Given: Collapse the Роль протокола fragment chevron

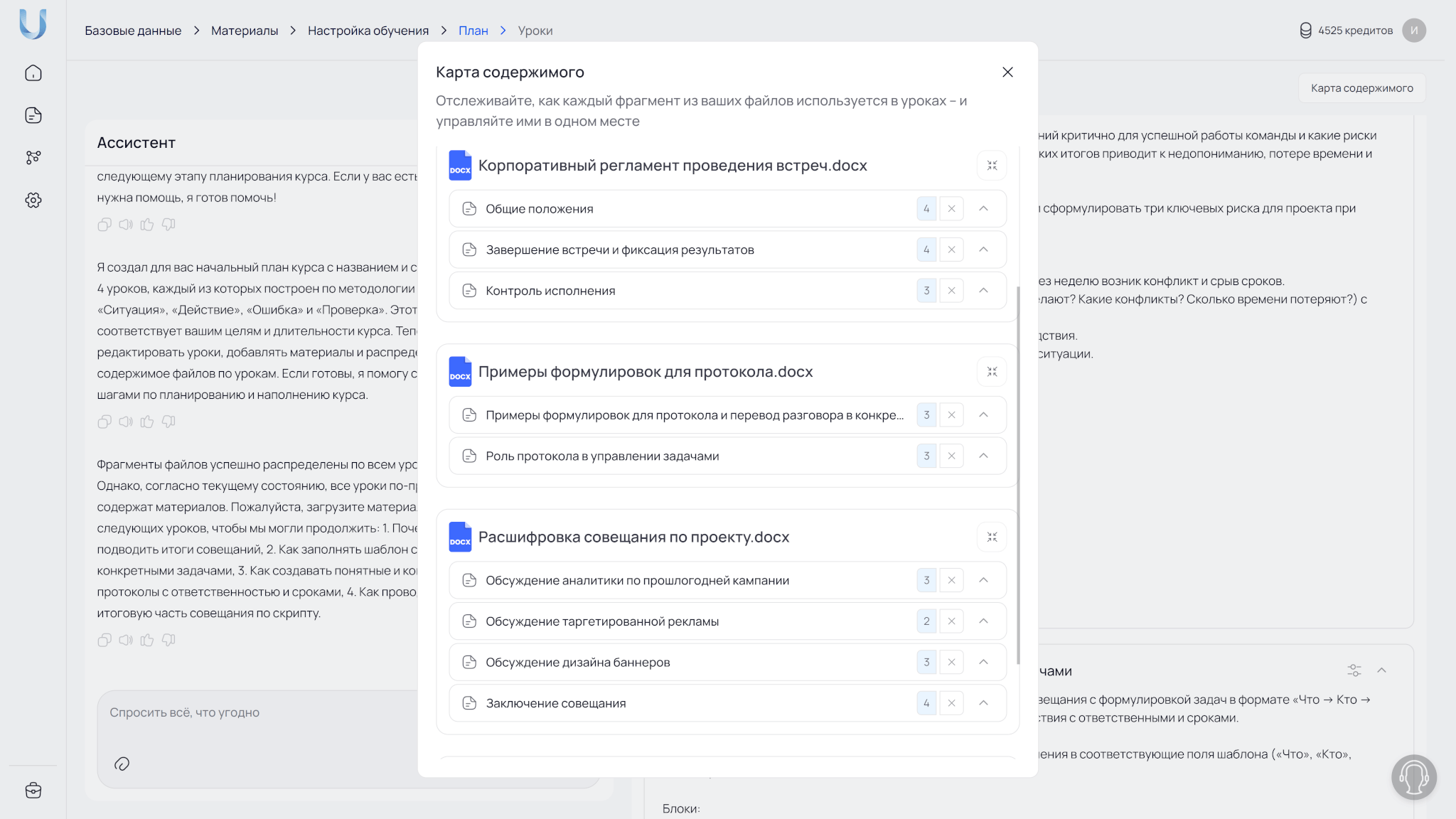Looking at the screenshot, I should [983, 456].
